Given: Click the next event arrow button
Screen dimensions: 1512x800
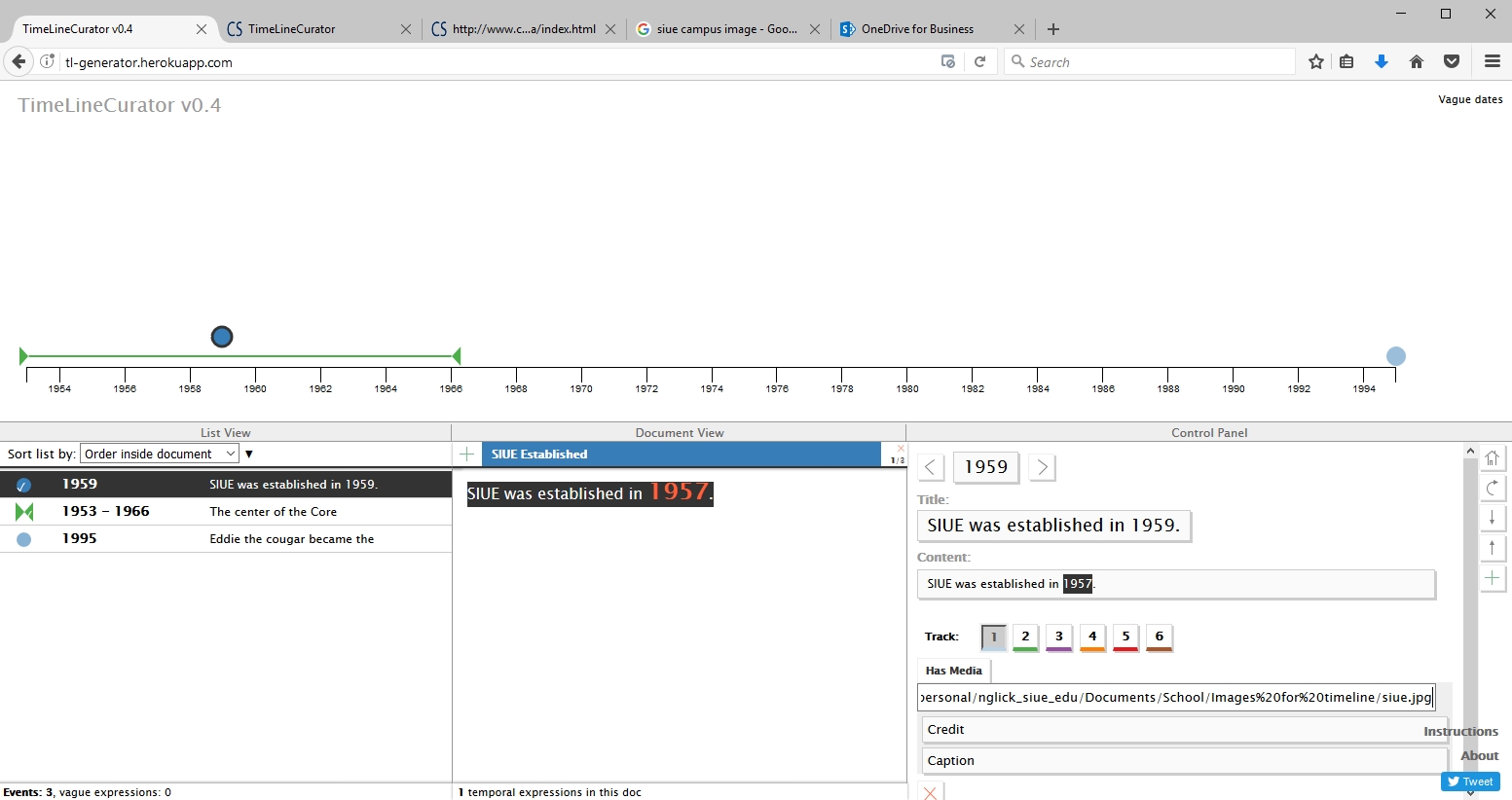Looking at the screenshot, I should click(1042, 468).
